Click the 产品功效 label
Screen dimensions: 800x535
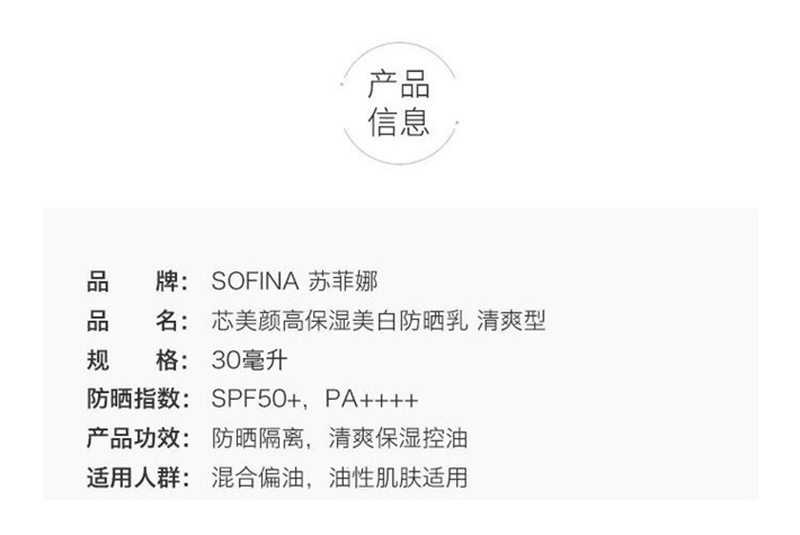(137, 438)
